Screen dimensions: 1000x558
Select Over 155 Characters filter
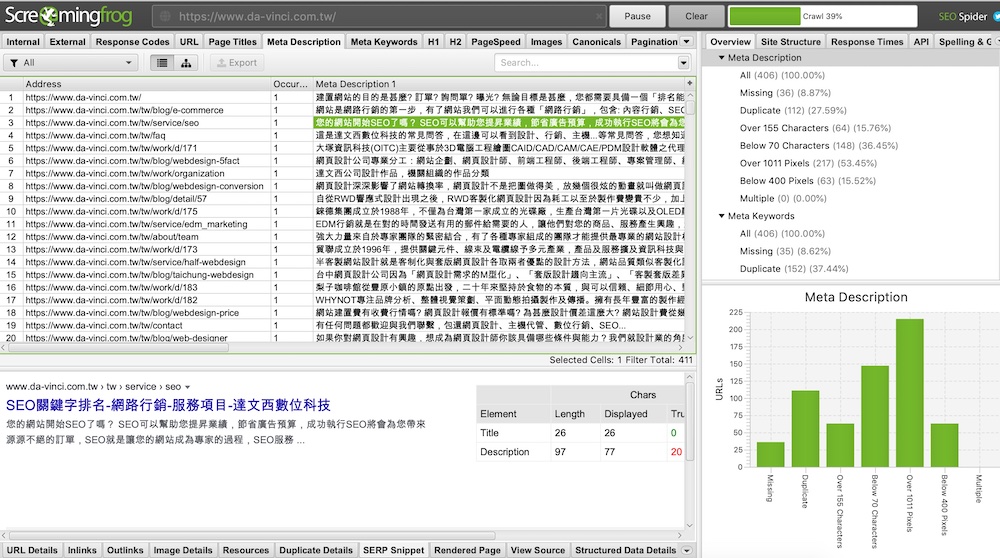[x=815, y=128]
